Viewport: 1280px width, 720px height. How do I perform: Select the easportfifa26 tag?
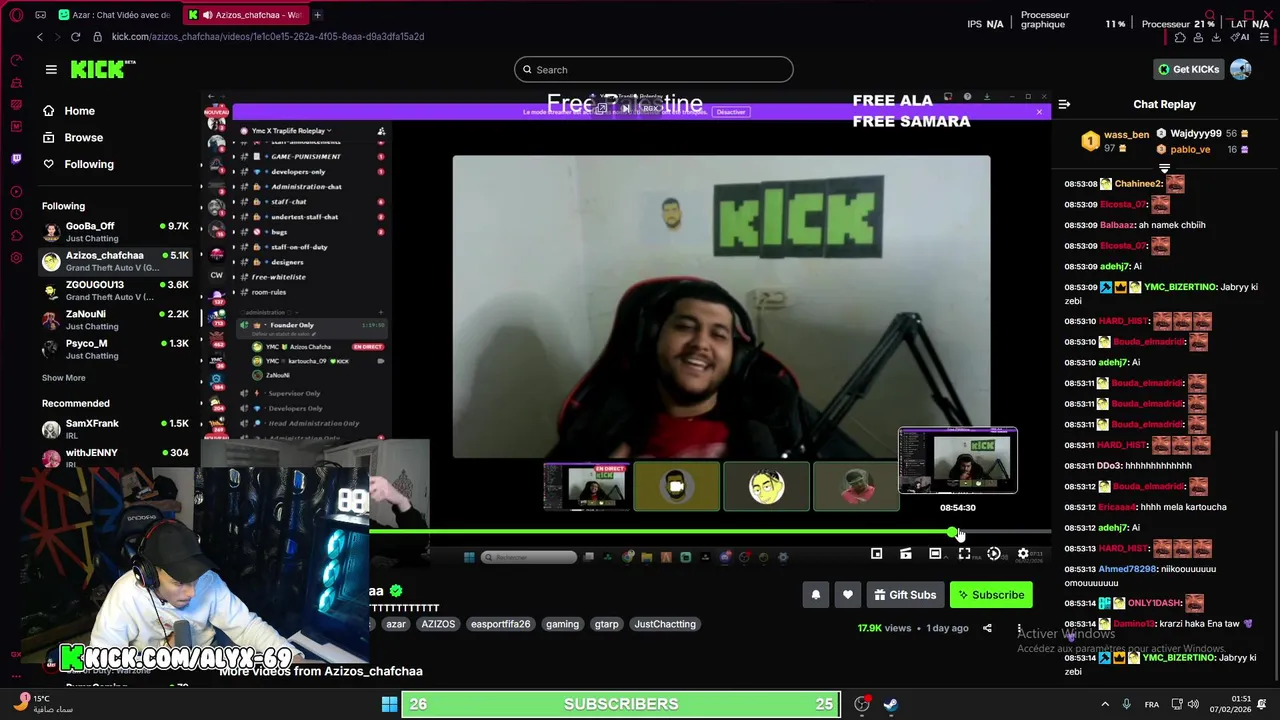click(x=501, y=624)
